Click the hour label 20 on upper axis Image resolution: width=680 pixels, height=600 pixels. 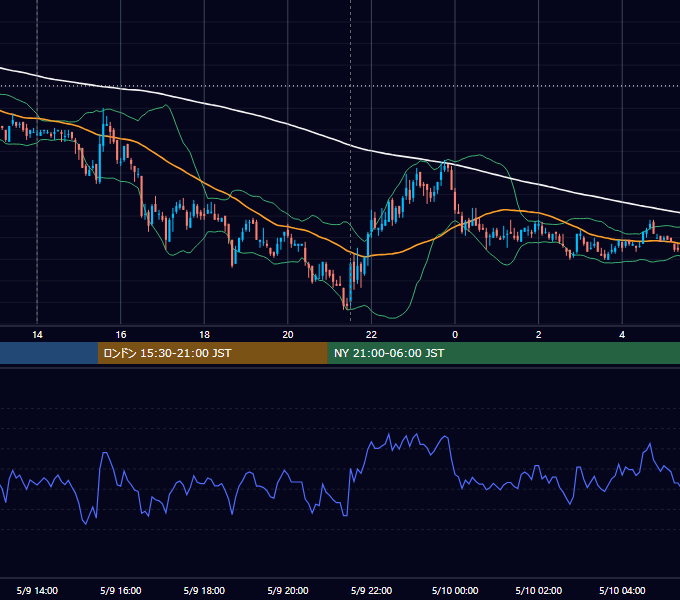[288, 335]
